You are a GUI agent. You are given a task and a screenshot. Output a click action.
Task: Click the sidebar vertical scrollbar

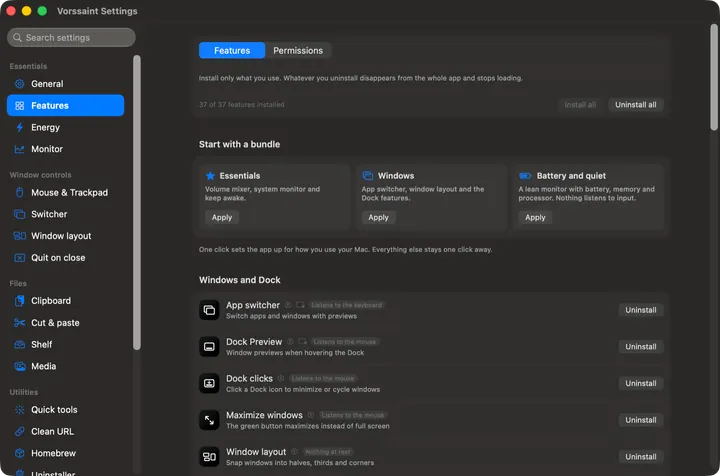pyautogui.click(x=136, y=202)
